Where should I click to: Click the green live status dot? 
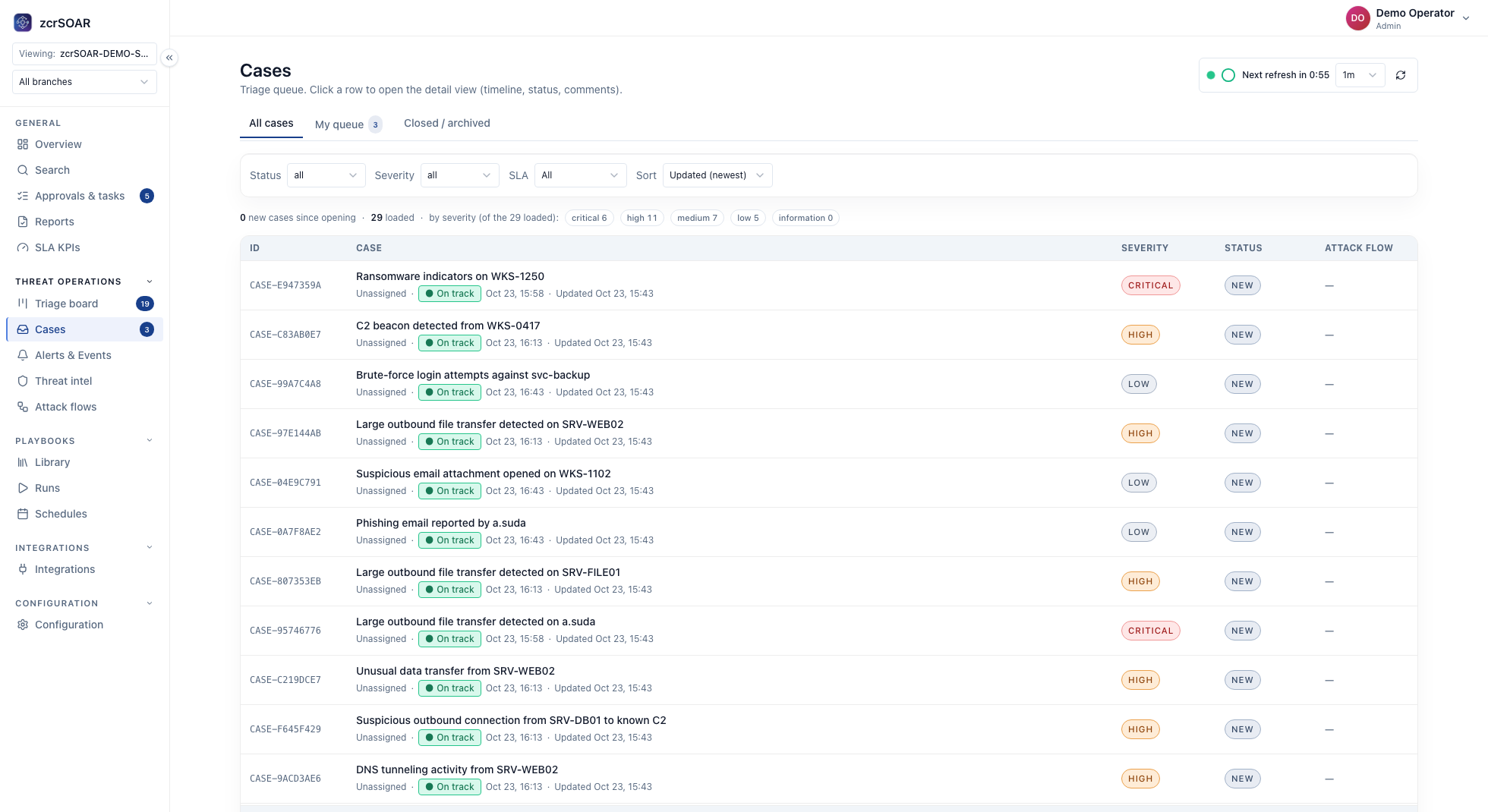point(1211,75)
